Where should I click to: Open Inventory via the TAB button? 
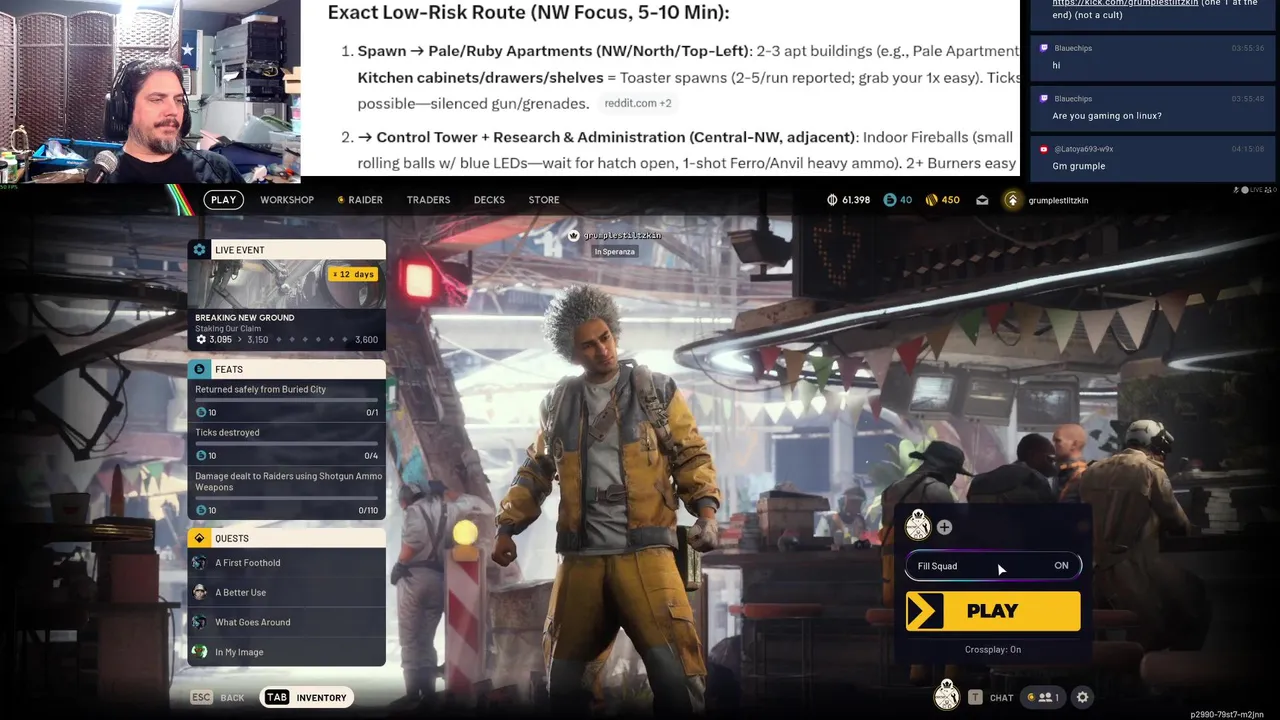tap(306, 698)
